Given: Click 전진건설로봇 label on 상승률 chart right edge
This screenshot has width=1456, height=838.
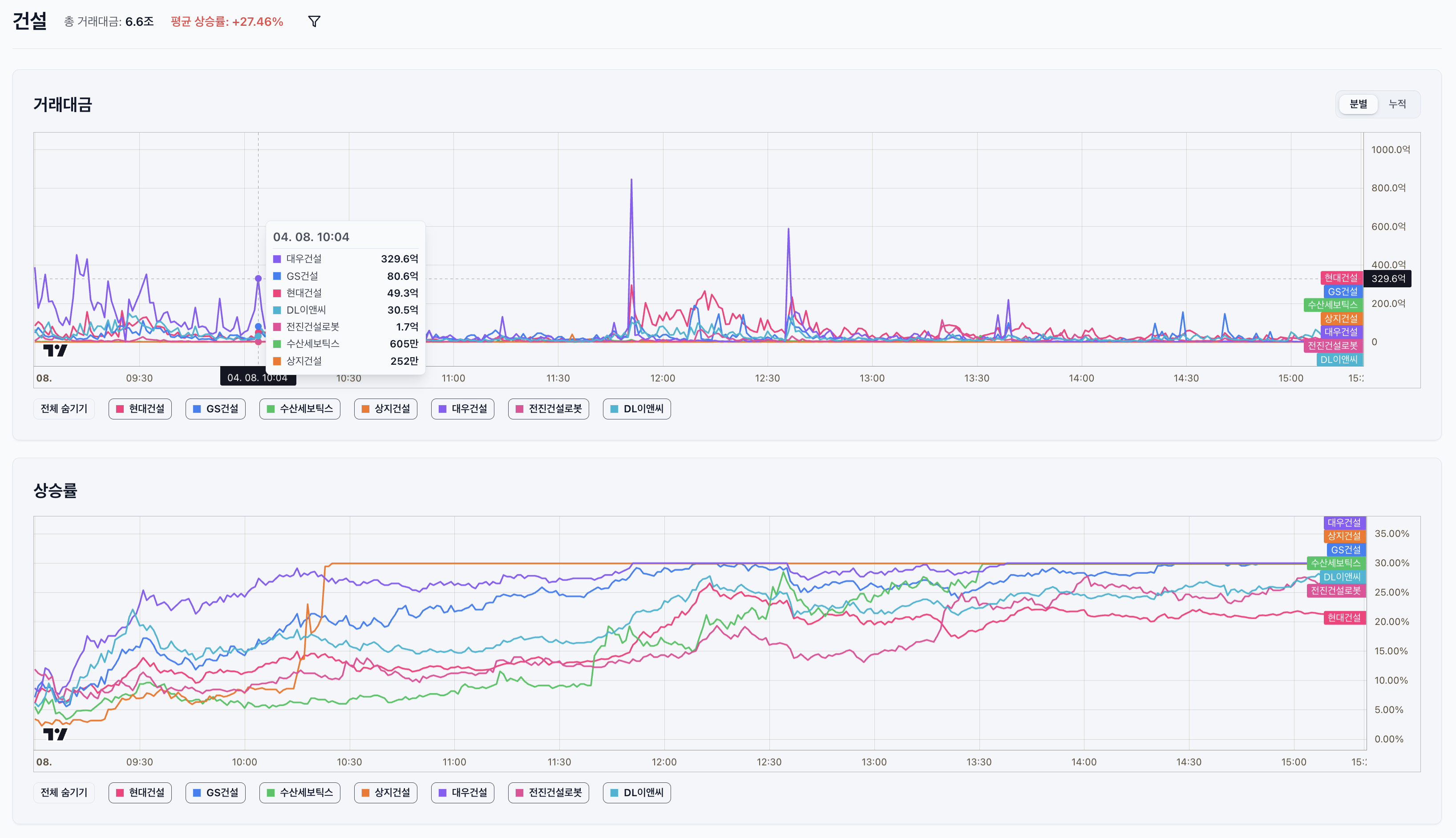Looking at the screenshot, I should (x=1336, y=591).
